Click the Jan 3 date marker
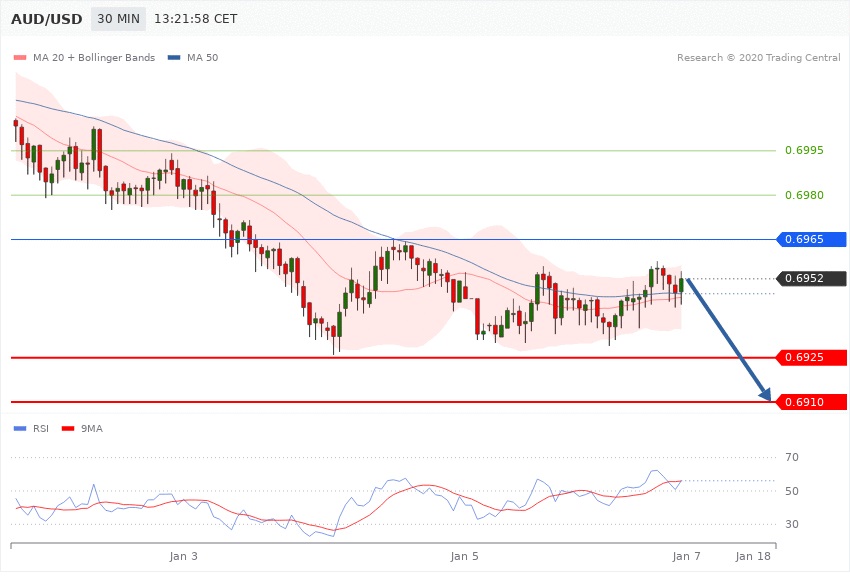Viewport: 850px width, 576px height. [184, 555]
